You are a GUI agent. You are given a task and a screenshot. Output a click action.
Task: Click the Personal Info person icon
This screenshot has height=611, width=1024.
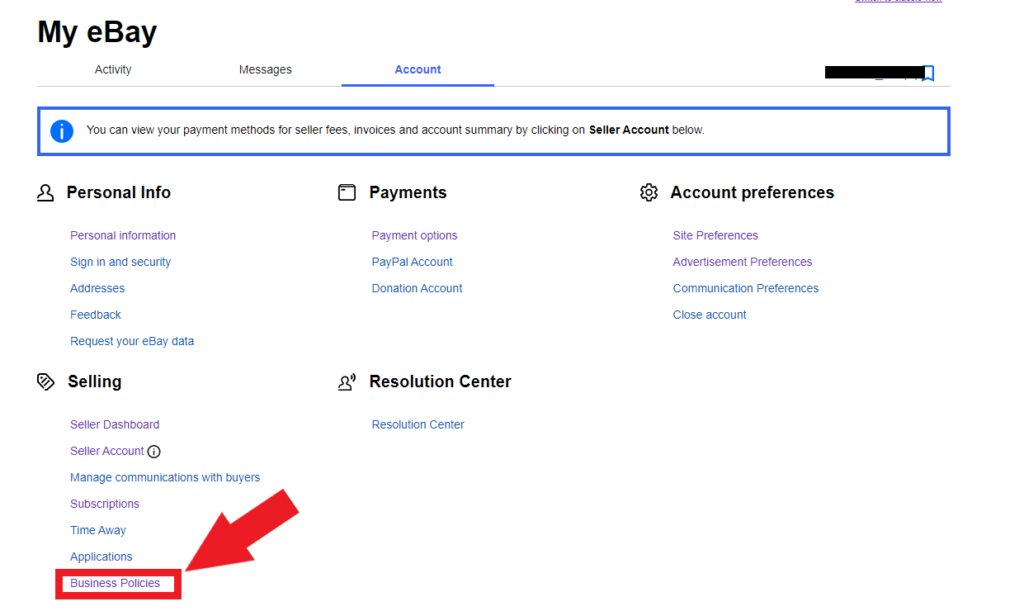click(45, 193)
